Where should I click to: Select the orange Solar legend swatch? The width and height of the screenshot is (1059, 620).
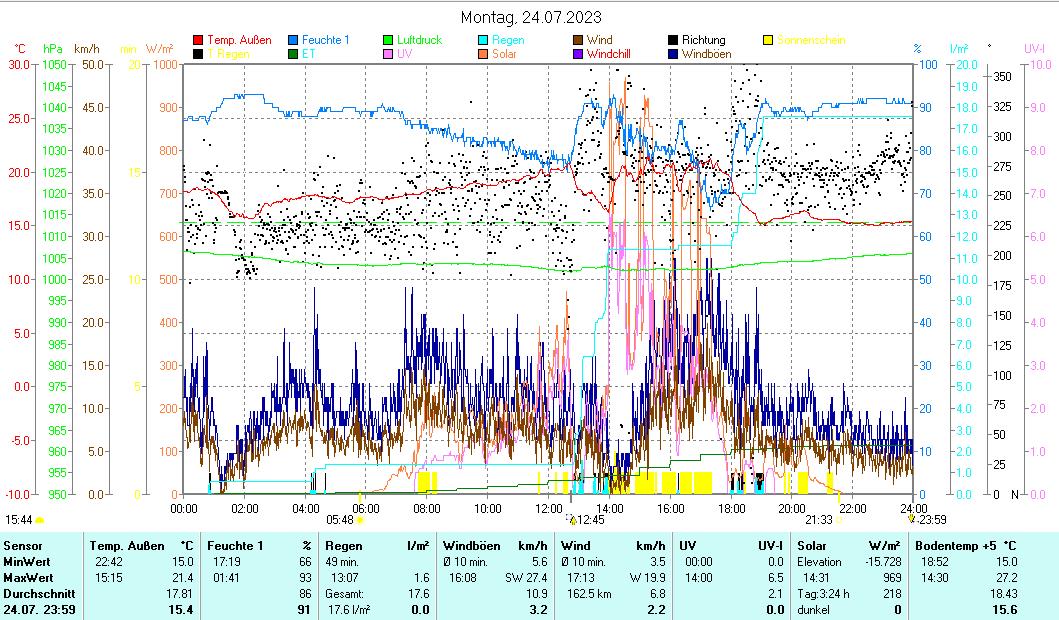pos(483,54)
